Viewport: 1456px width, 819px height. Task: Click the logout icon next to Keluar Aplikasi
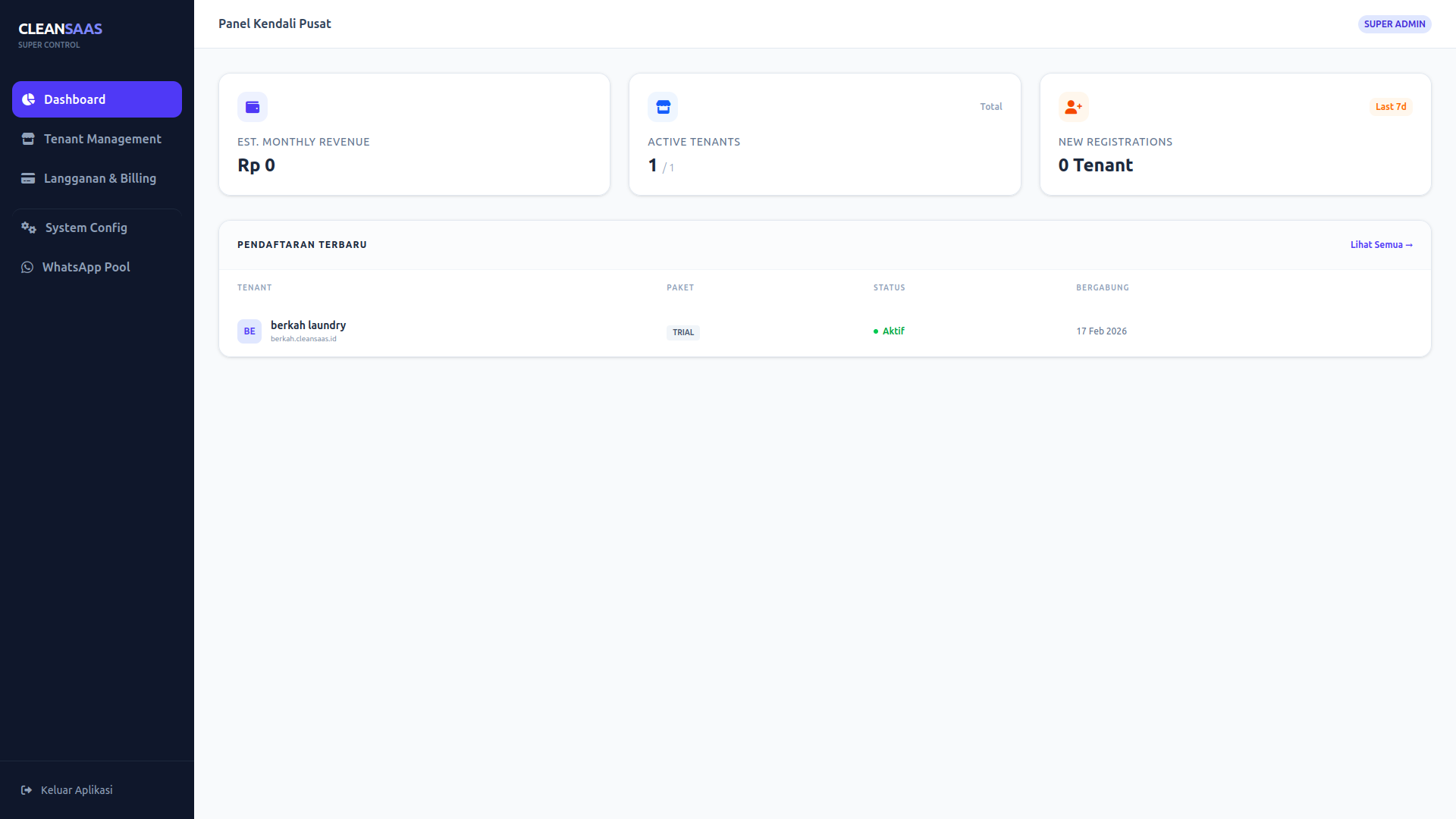tap(25, 789)
